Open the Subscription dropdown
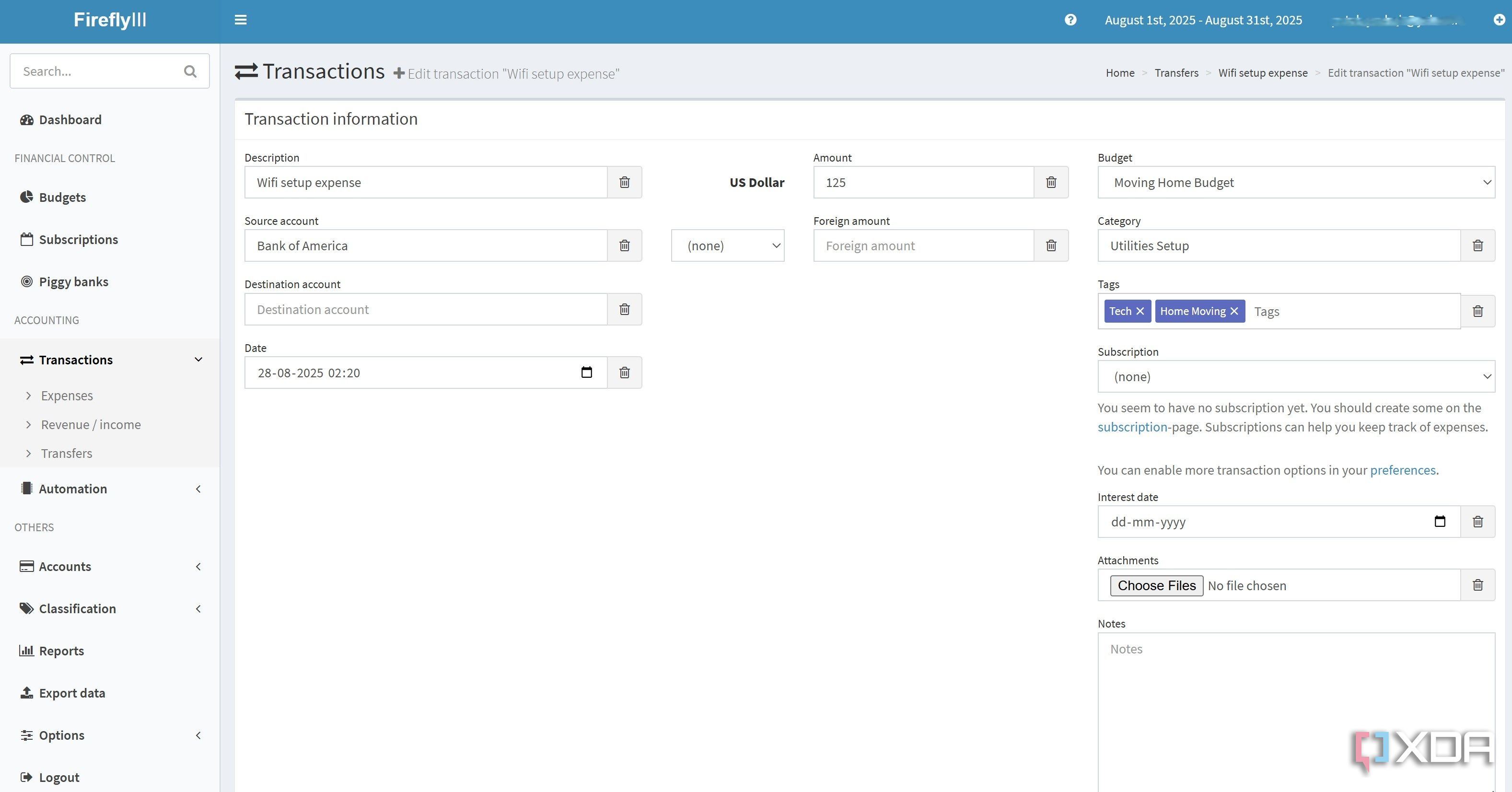 click(x=1296, y=376)
